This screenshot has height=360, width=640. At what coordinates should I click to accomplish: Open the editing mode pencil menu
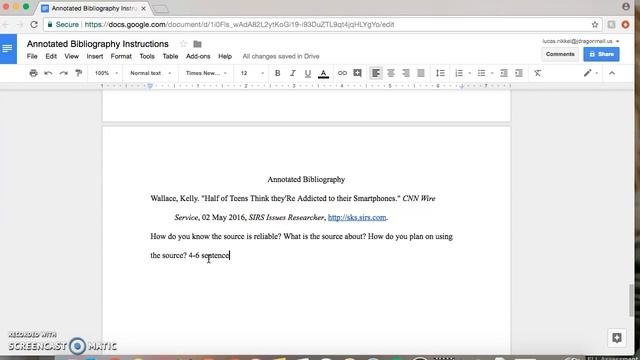(590, 73)
